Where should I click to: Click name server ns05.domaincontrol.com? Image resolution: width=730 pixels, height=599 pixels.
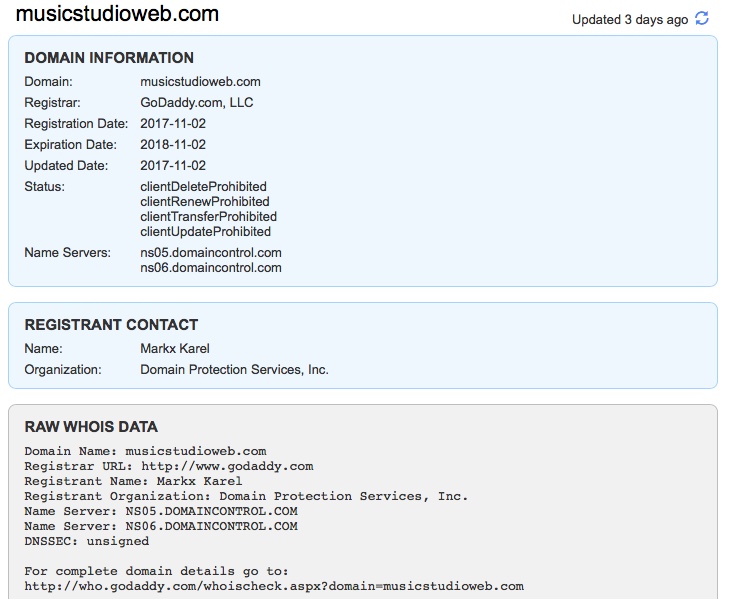211,252
